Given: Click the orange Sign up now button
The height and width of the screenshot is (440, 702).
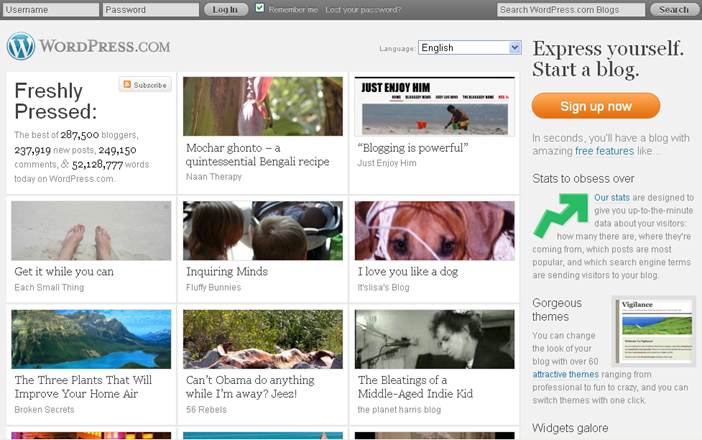Looking at the screenshot, I should (x=596, y=106).
